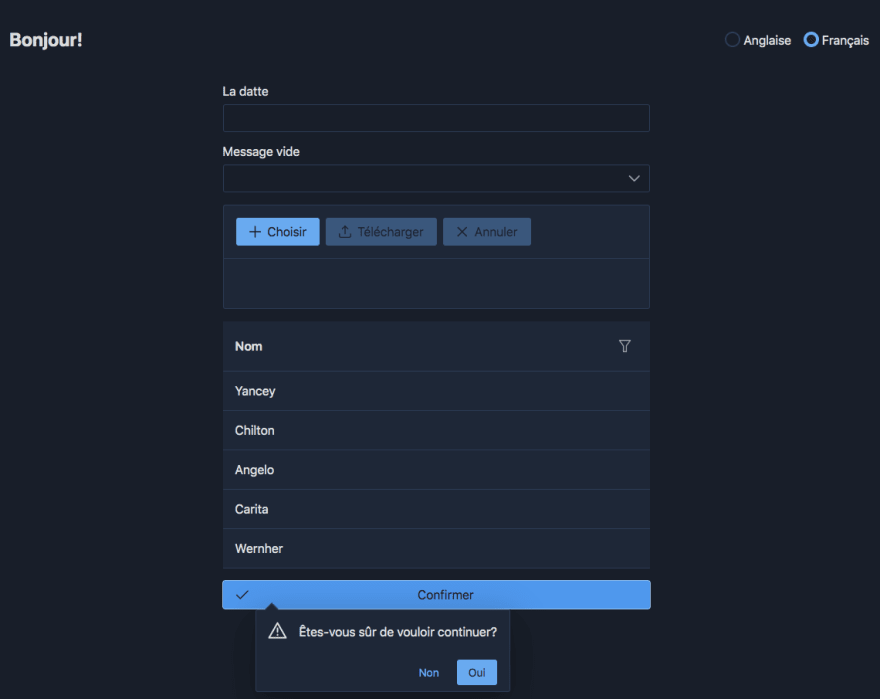
Task: Select the Yancey row
Action: (436, 391)
